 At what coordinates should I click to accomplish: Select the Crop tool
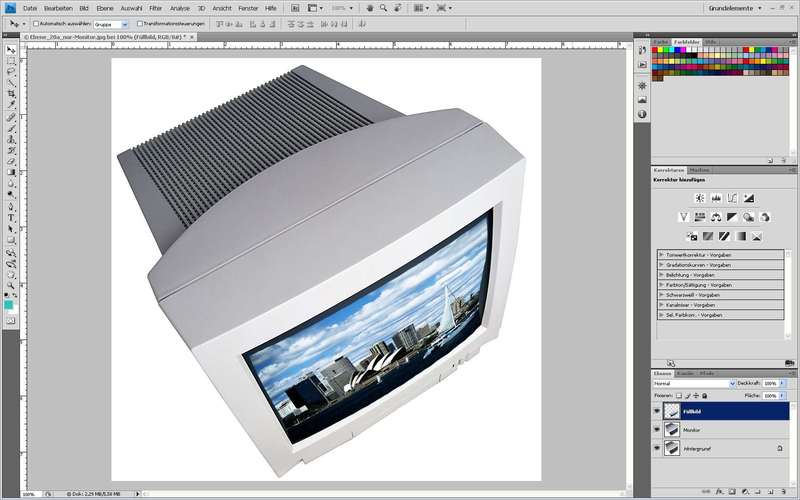[x=11, y=94]
